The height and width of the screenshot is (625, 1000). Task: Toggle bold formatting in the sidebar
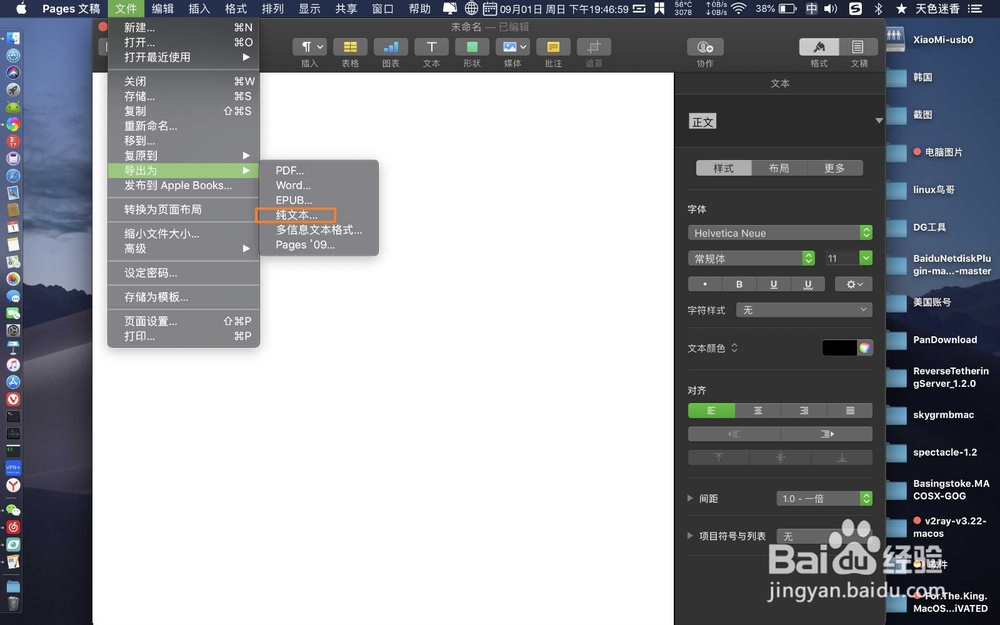click(739, 284)
